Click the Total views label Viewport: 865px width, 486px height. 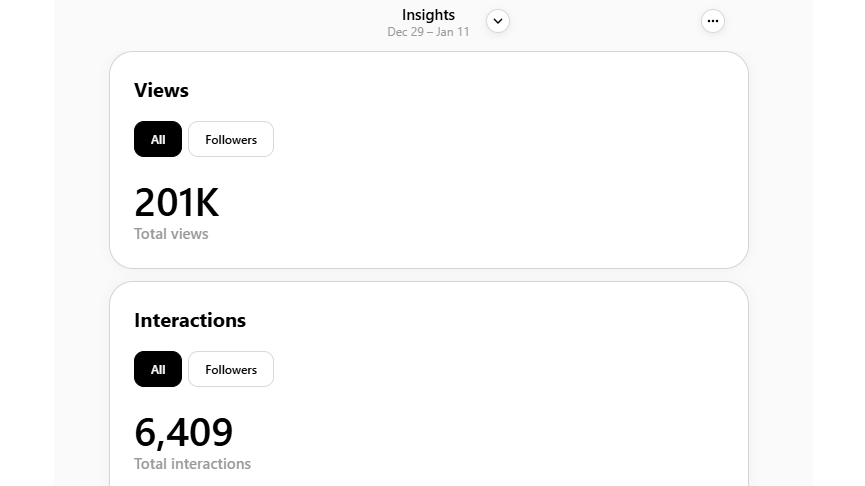(x=171, y=234)
